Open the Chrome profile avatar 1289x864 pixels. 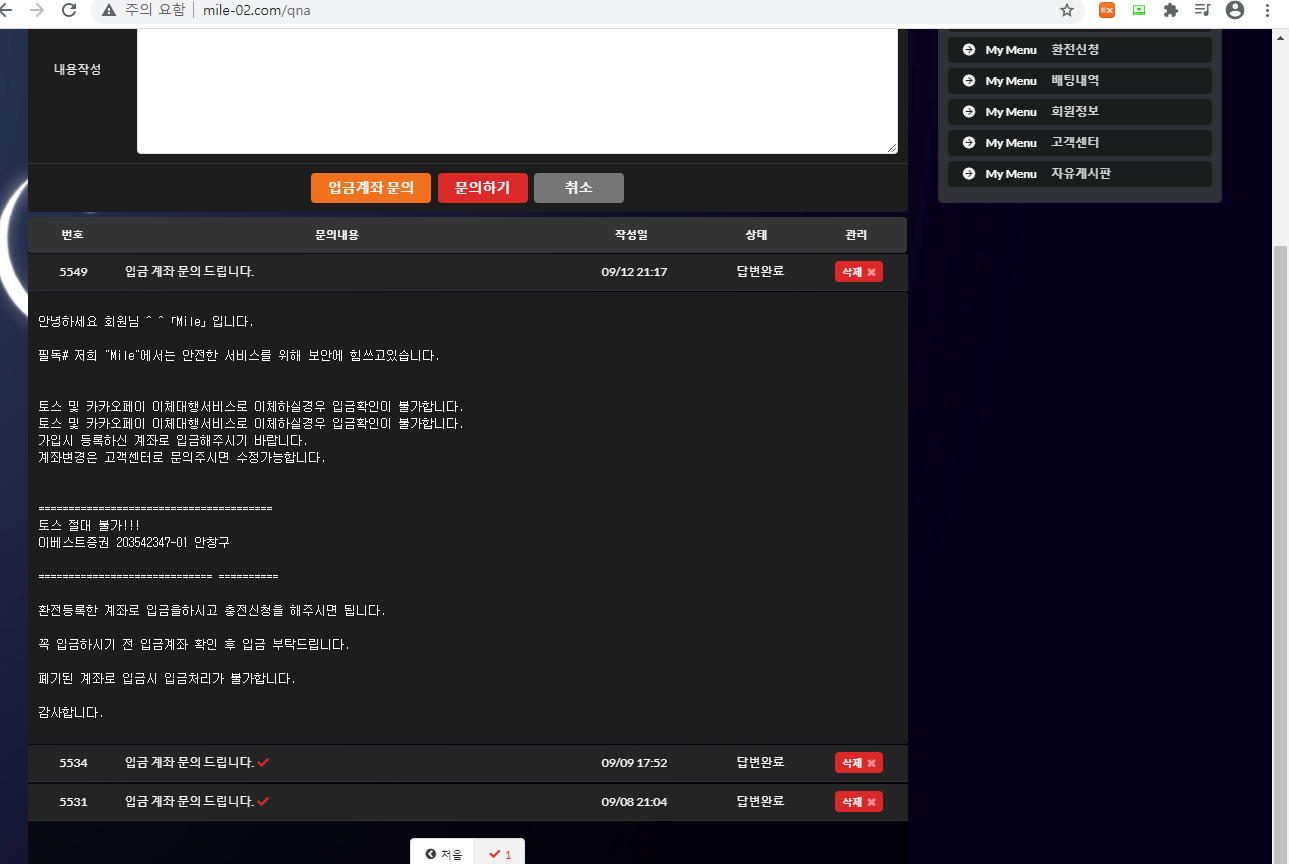click(1235, 10)
